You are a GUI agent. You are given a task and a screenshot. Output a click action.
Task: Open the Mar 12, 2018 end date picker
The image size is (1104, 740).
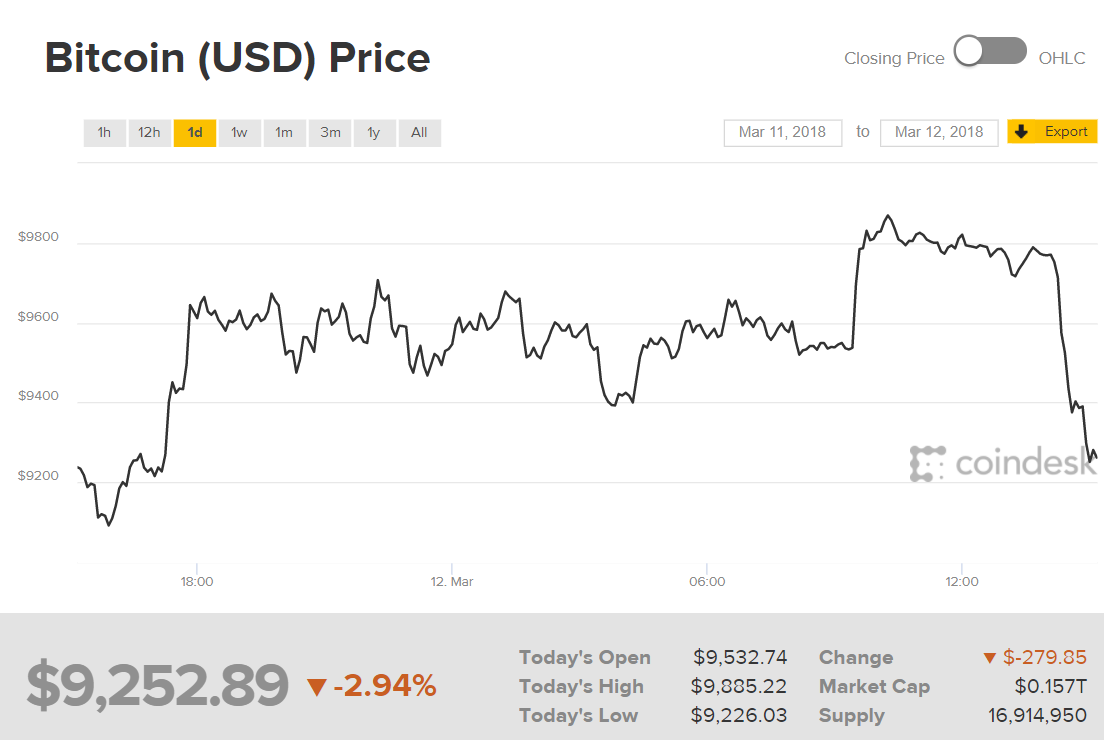(939, 132)
